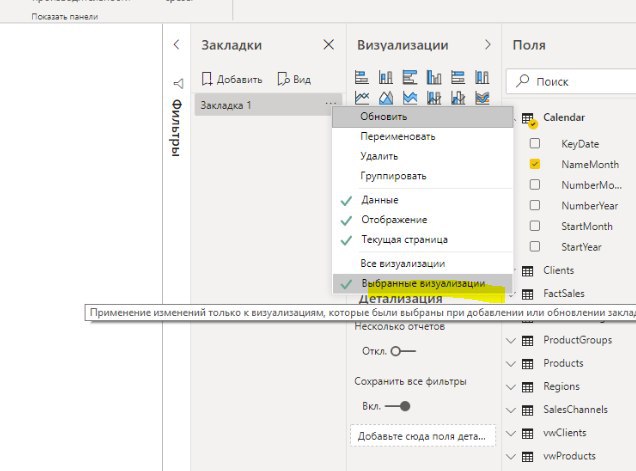Select line and stacked column chart
Viewport: 636px width, 471px height.
pos(434,97)
